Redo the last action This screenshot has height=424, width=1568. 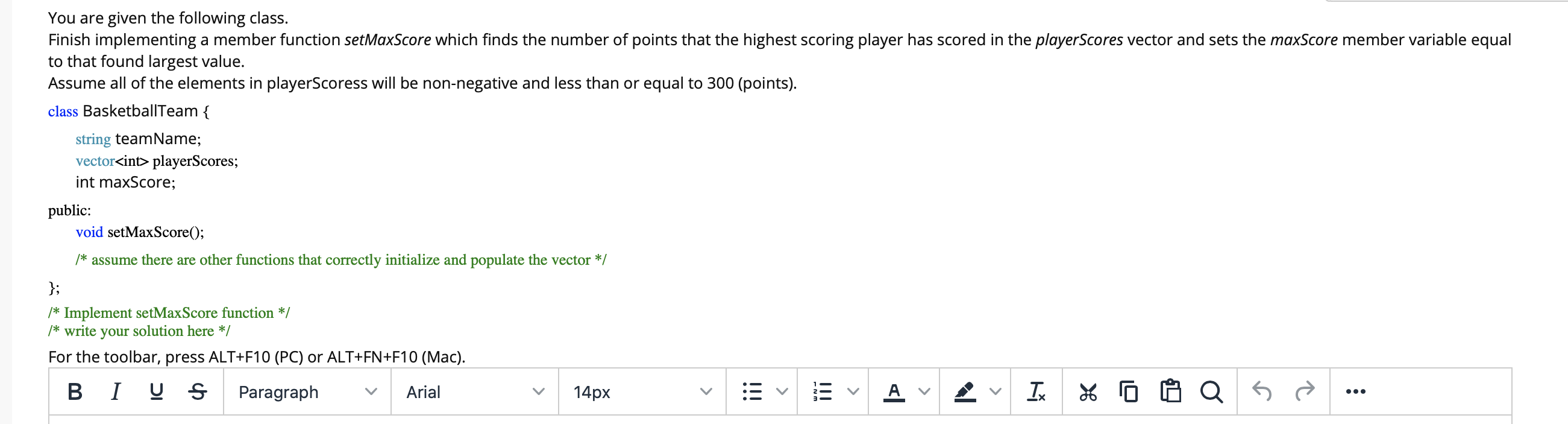[x=1306, y=391]
